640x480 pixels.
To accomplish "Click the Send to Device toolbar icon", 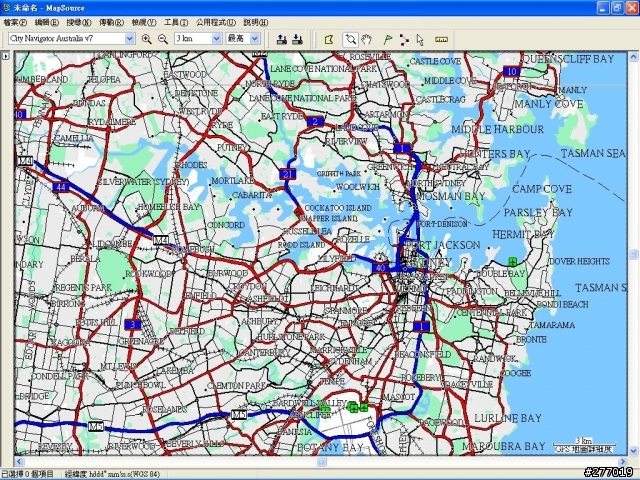I will coord(281,39).
